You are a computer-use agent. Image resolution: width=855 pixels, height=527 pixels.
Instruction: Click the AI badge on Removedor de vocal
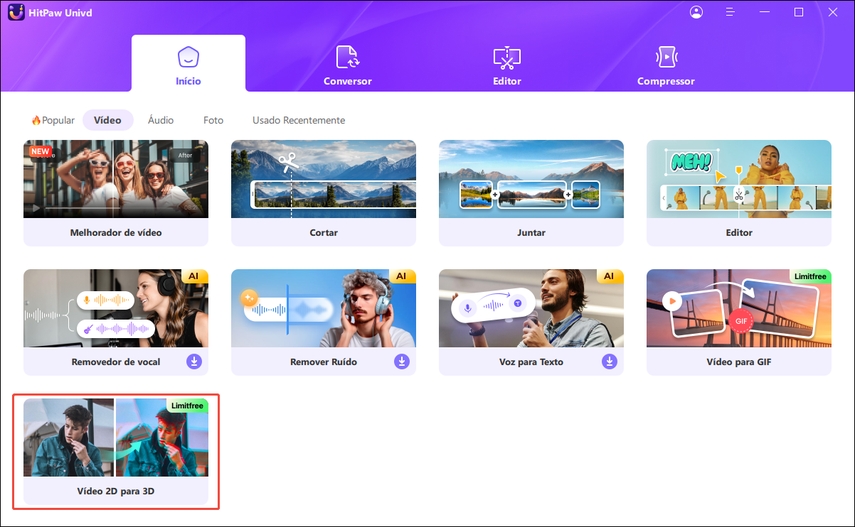194,276
